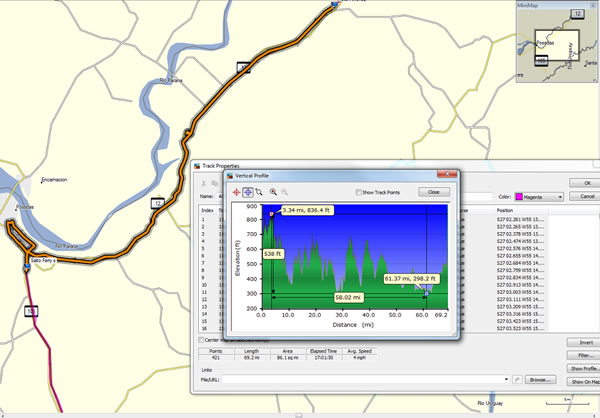Toggle the Center map on selected items checkbox
600x418 pixels.
click(201, 340)
